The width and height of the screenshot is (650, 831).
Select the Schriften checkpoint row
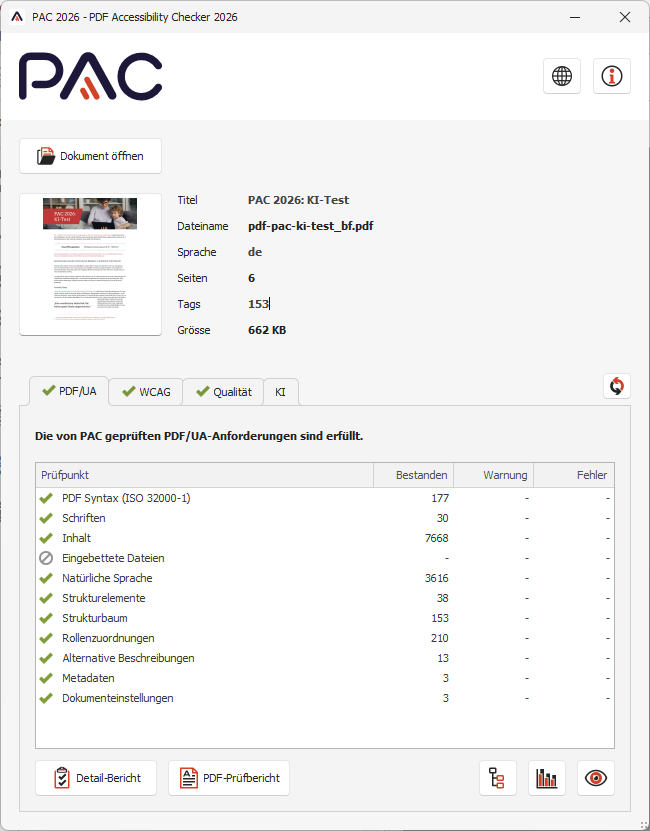pos(200,518)
